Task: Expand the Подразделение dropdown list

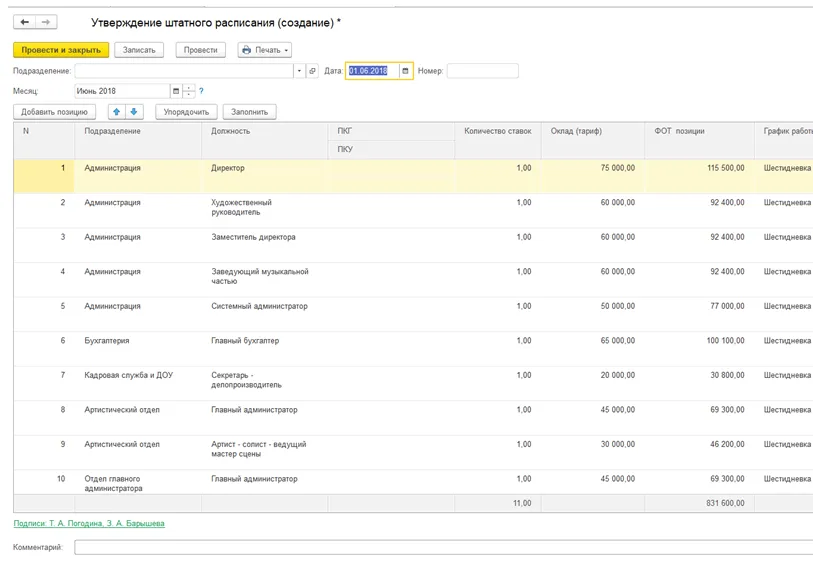Action: click(299, 71)
